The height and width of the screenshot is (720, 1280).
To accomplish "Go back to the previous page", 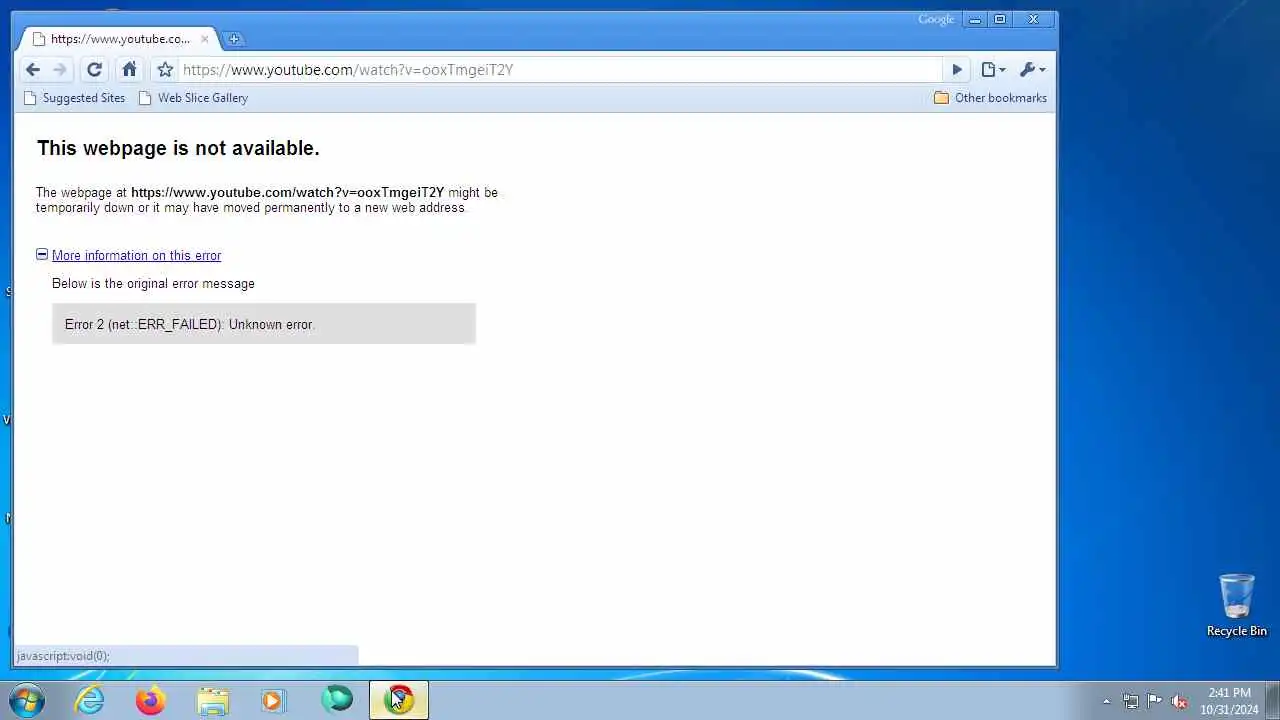I will click(x=32, y=70).
